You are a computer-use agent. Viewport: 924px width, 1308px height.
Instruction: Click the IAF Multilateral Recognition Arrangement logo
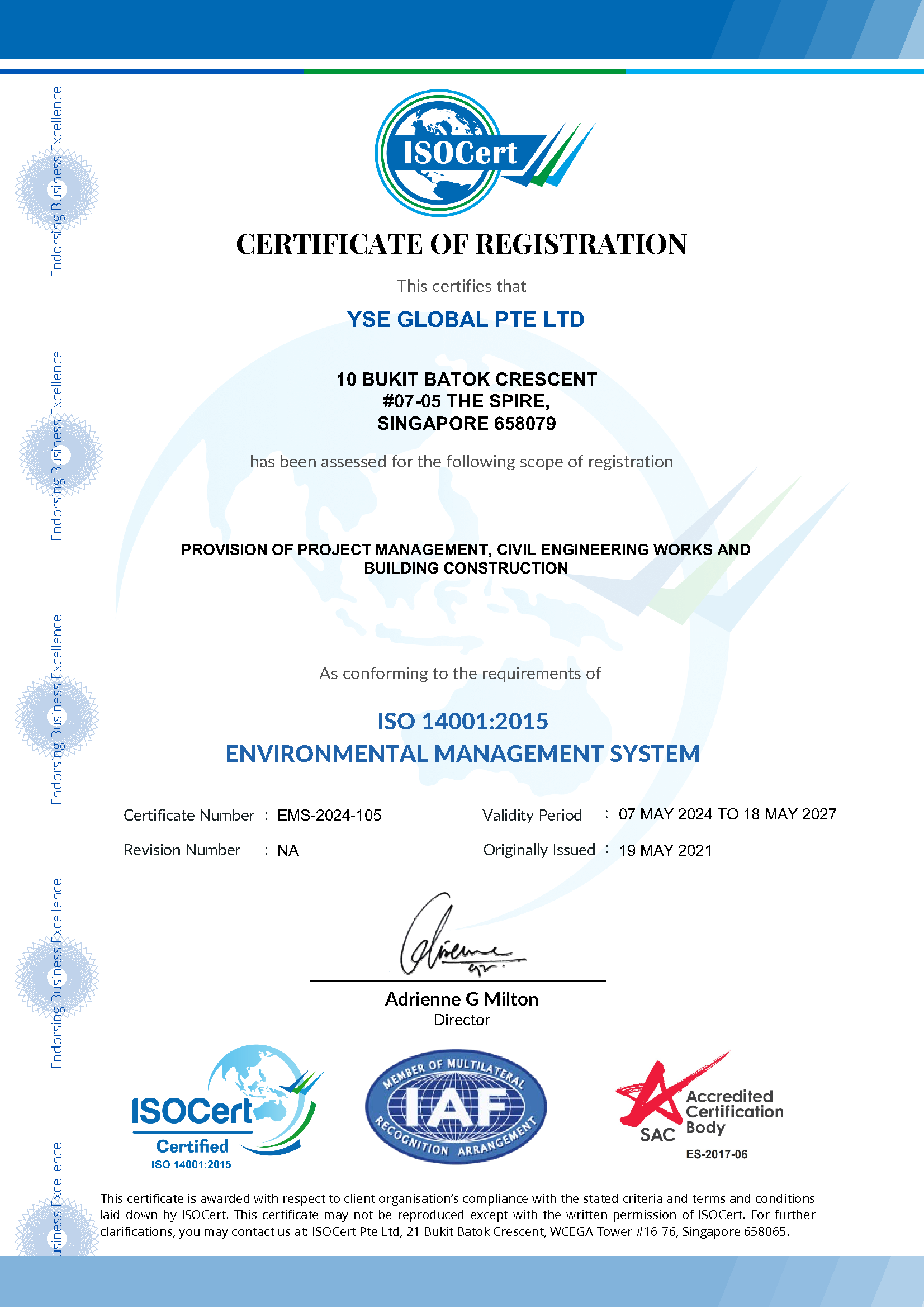(456, 1106)
